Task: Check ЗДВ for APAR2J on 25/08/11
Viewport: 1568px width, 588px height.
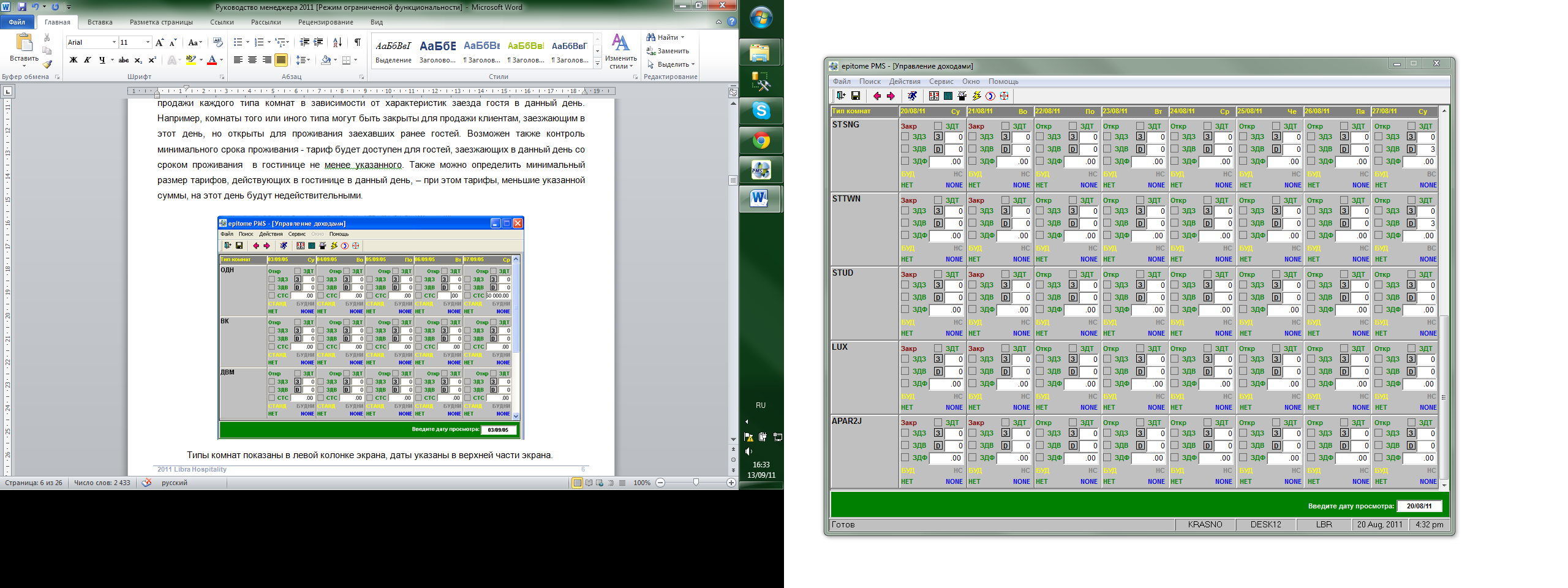Action: point(1243,445)
